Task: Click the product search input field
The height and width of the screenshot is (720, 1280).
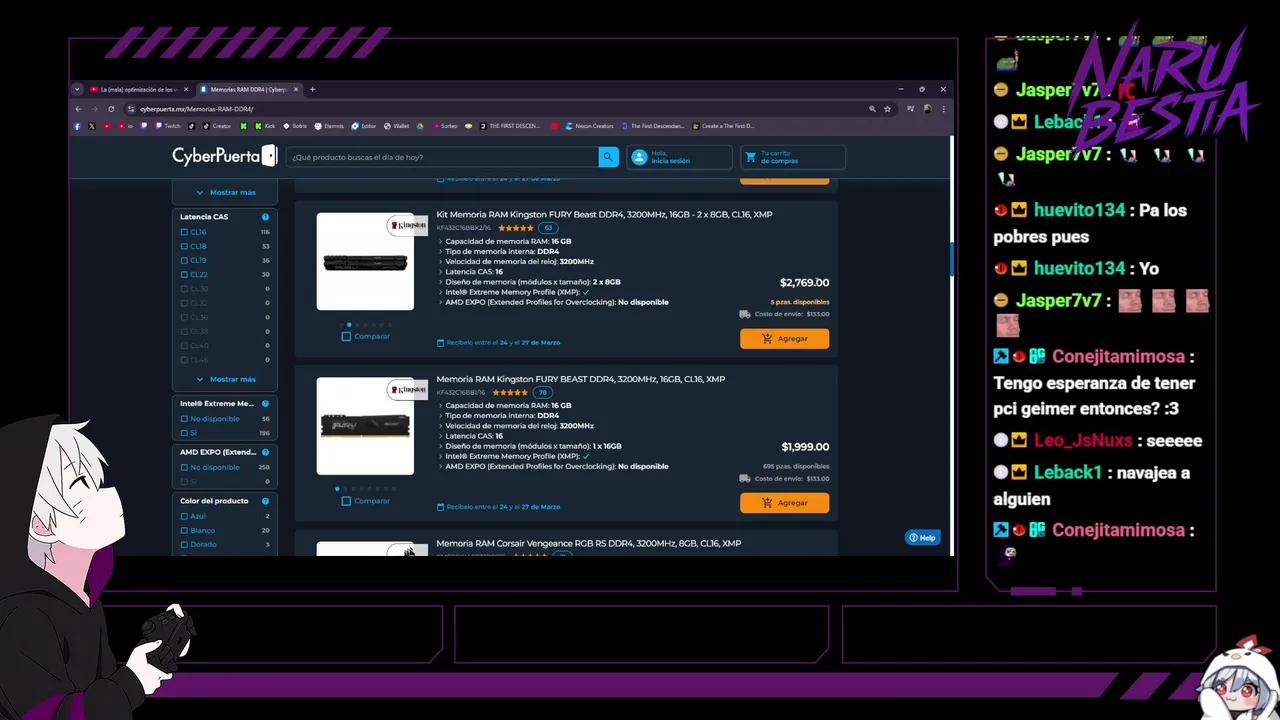Action: point(443,157)
